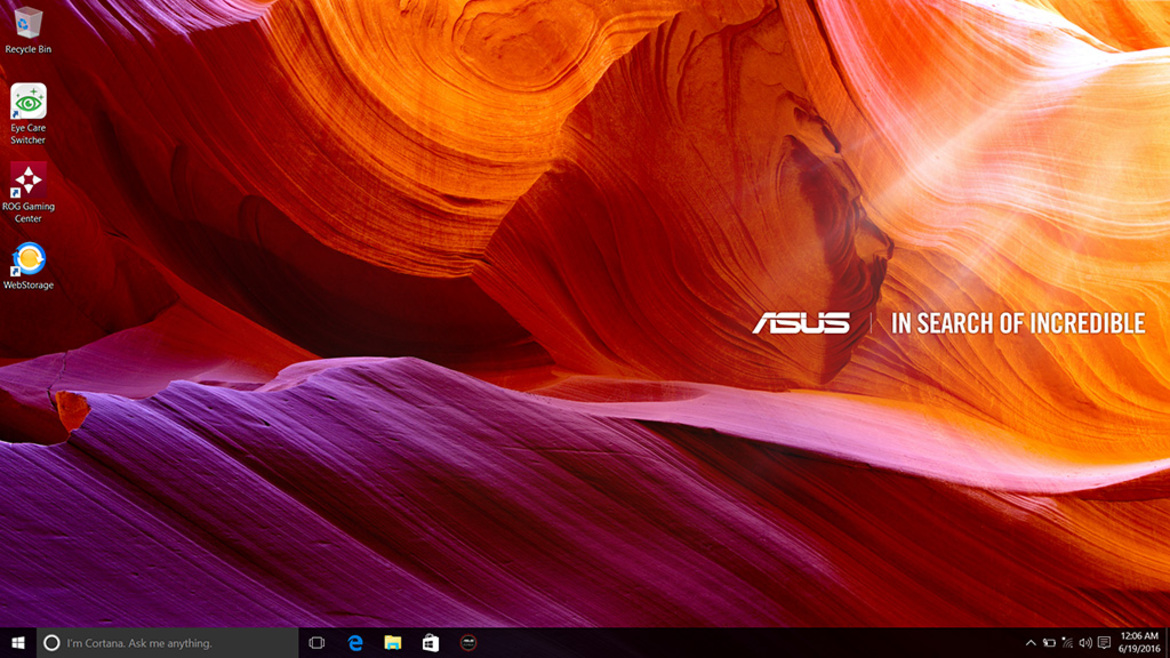Focus the Cortana 'Ask me anything' search box
The image size is (1170, 658).
(x=167, y=642)
